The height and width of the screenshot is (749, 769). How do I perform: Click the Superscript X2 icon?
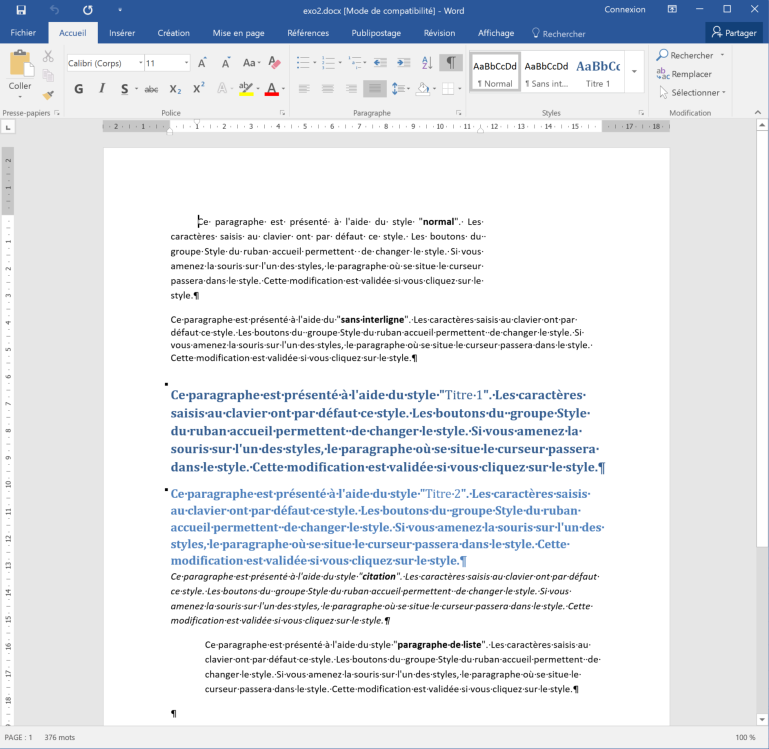pos(199,89)
